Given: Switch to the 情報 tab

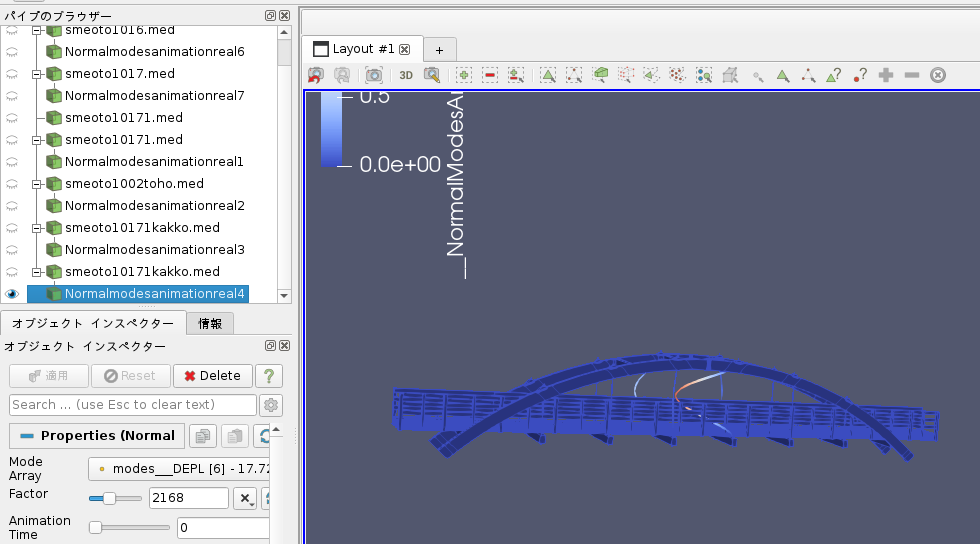Looking at the screenshot, I should tap(210, 323).
